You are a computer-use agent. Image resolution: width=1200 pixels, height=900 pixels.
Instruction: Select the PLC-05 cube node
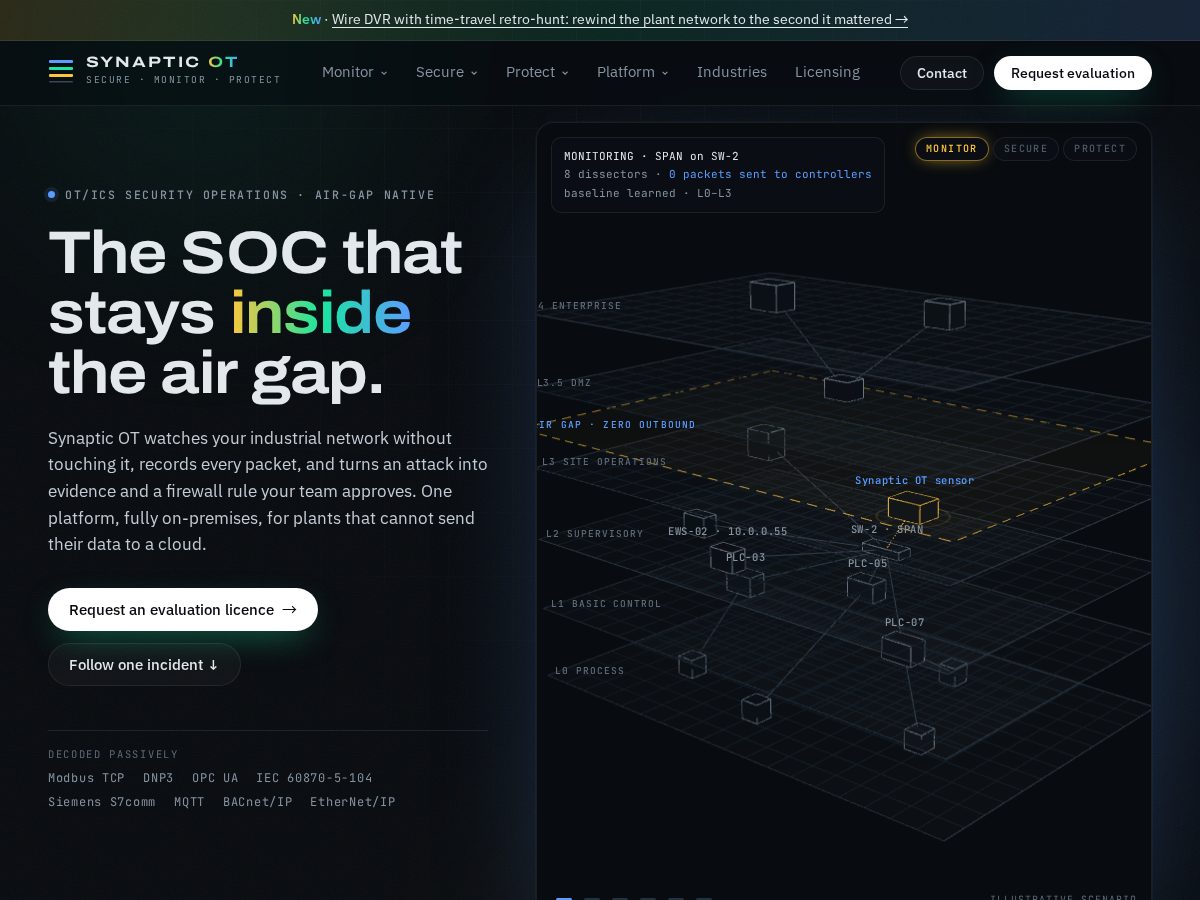866,587
